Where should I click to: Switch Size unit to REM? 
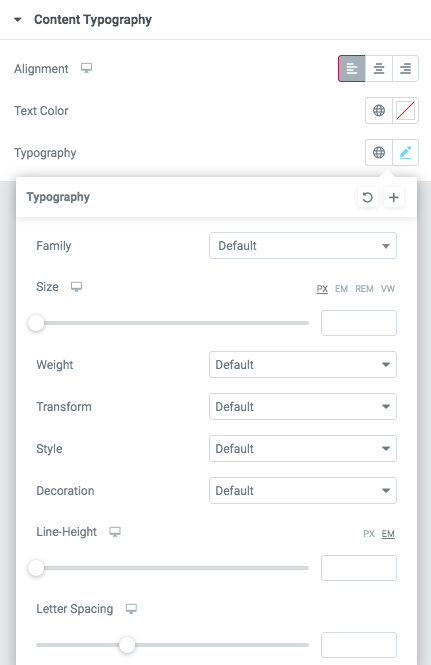click(364, 289)
